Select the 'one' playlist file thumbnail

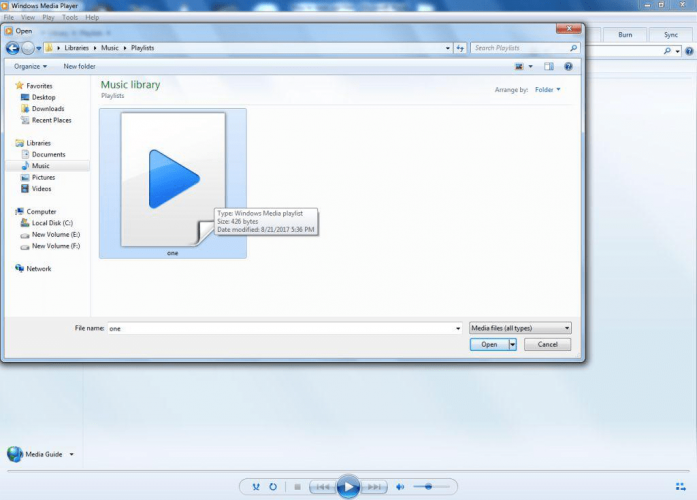click(173, 183)
